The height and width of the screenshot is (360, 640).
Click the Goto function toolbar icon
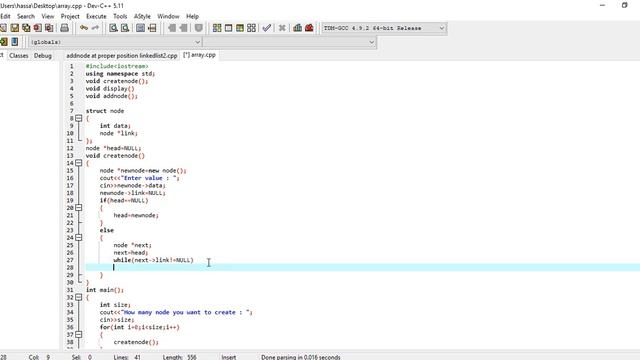click(x=140, y=28)
